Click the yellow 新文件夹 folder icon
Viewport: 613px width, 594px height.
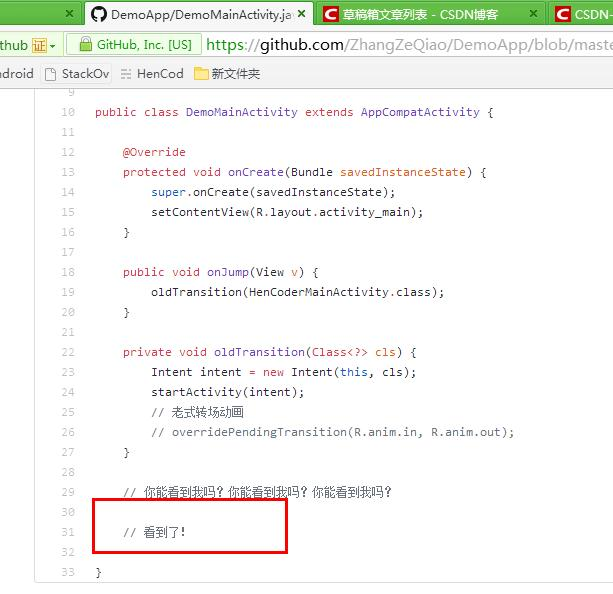tap(201, 74)
